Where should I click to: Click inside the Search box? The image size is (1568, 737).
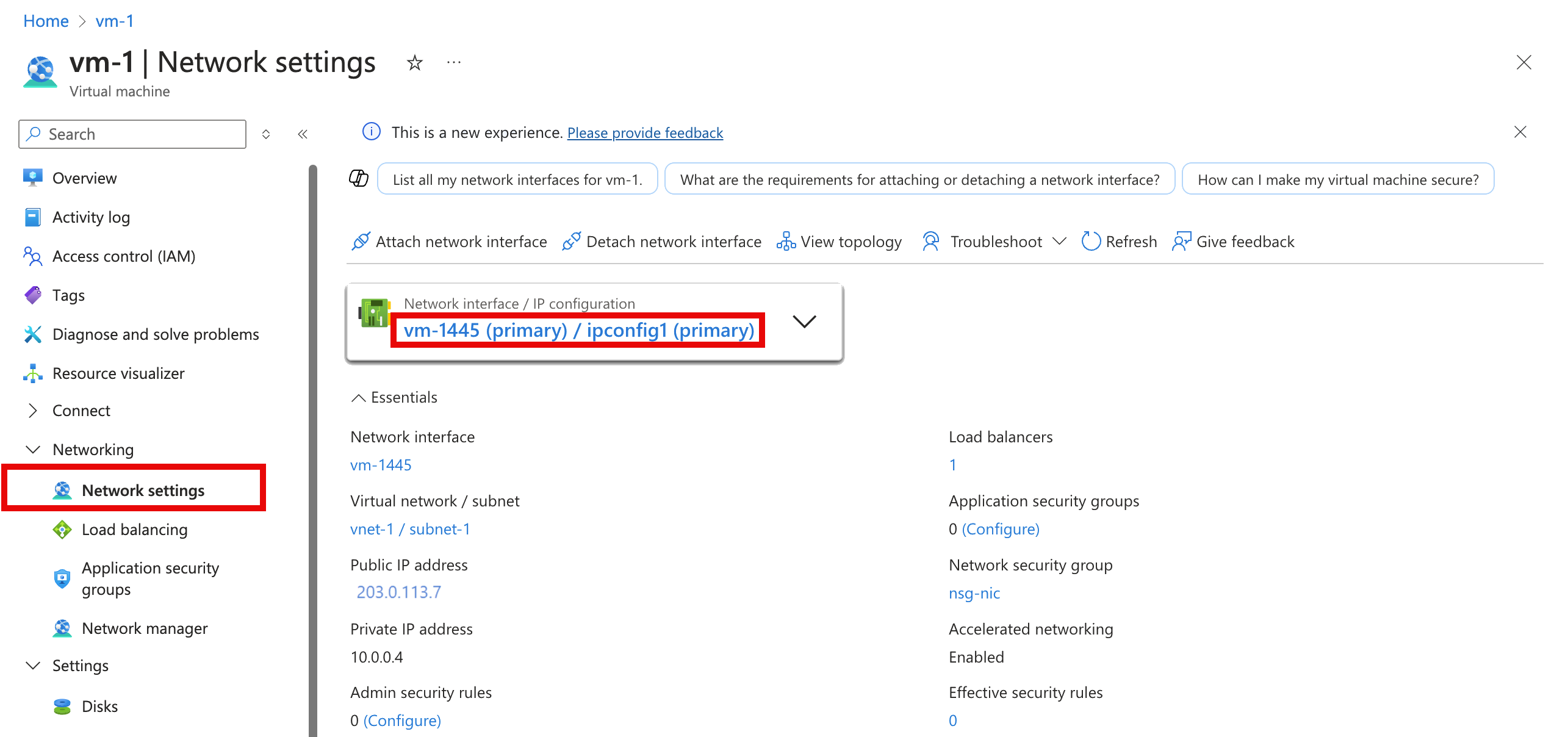coord(131,134)
